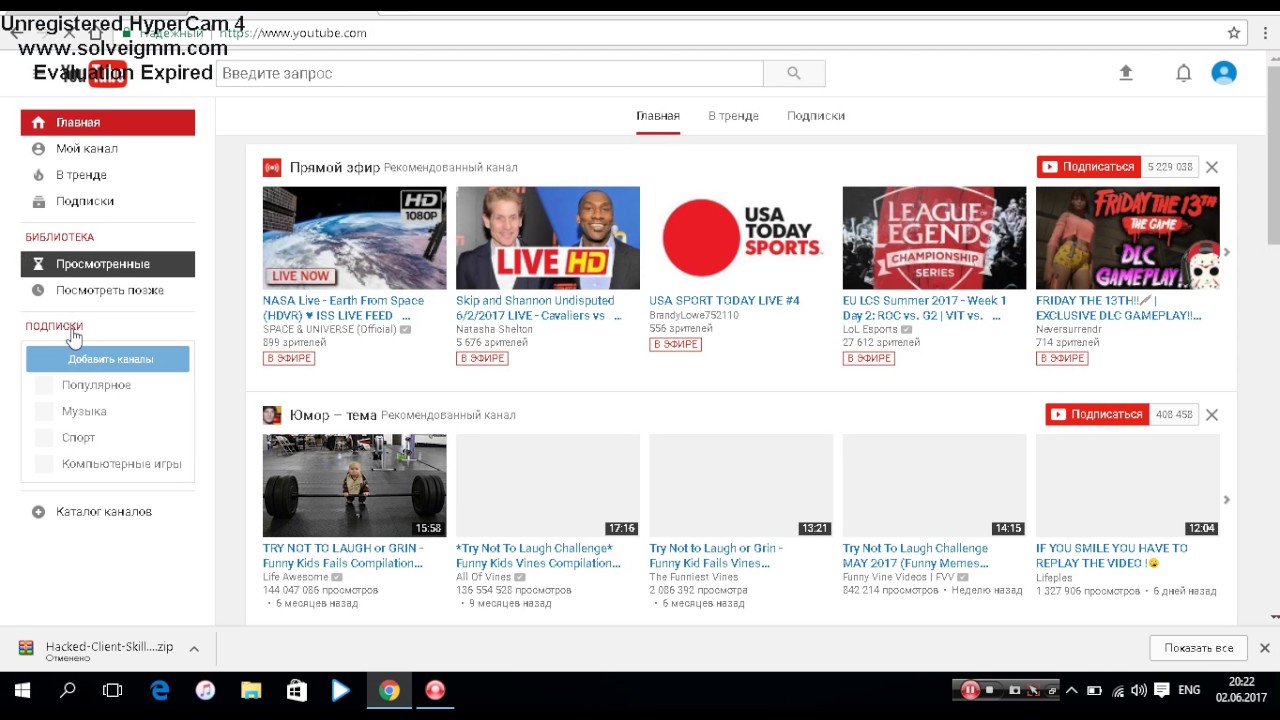The height and width of the screenshot is (720, 1280).
Task: Open File Explorer from the taskbar
Action: 251,690
